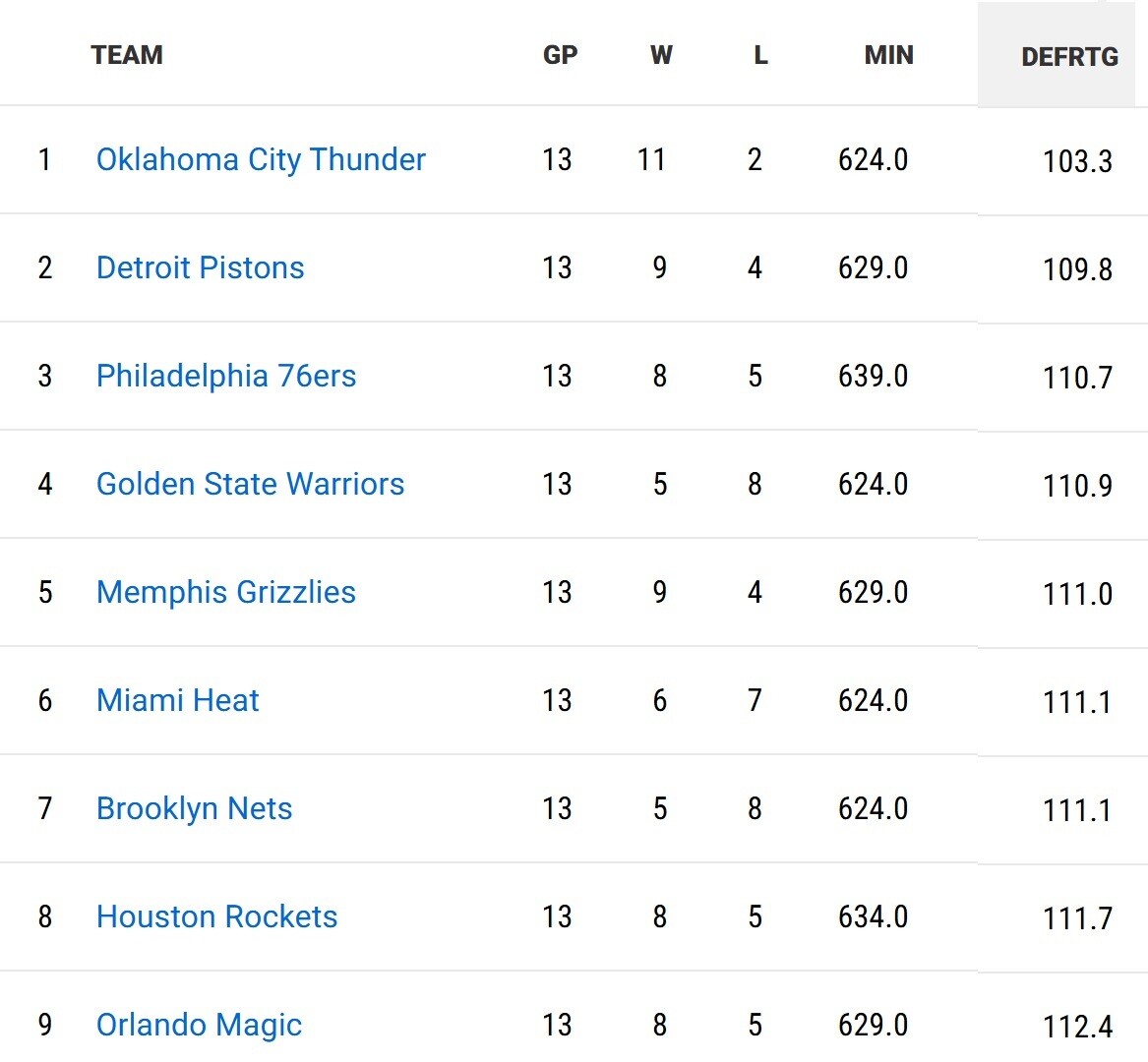Sort by MIN column header
The image size is (1148, 1062).
888,55
